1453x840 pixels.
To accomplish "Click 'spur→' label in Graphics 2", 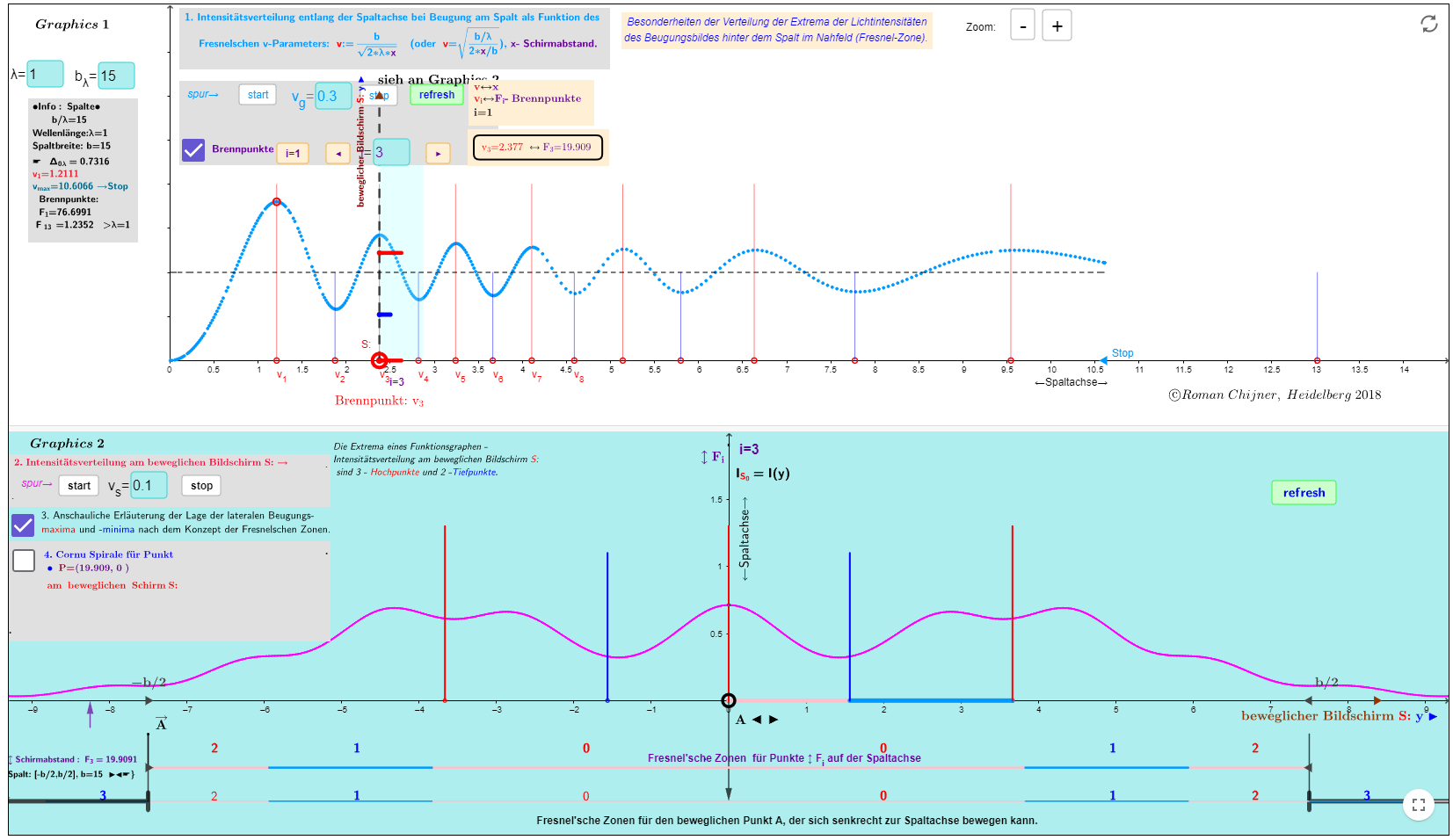I will coord(37,483).
